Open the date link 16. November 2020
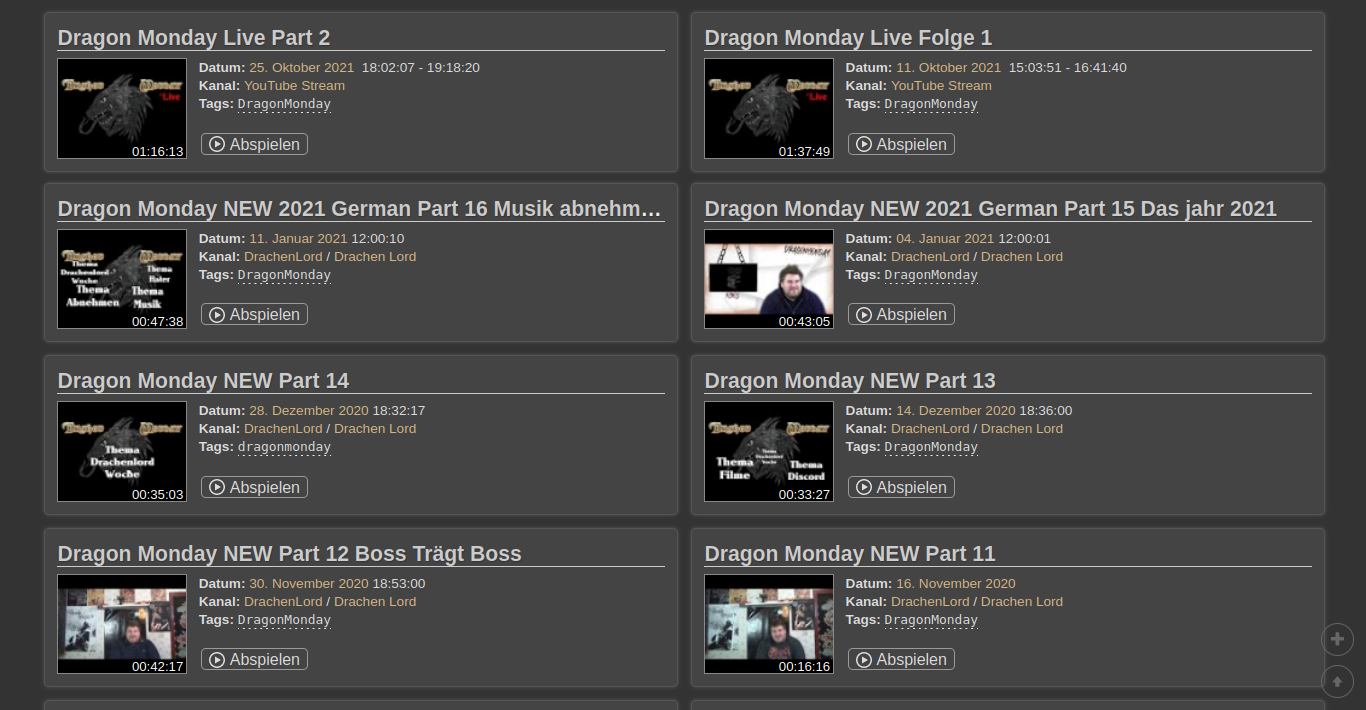 coord(956,584)
